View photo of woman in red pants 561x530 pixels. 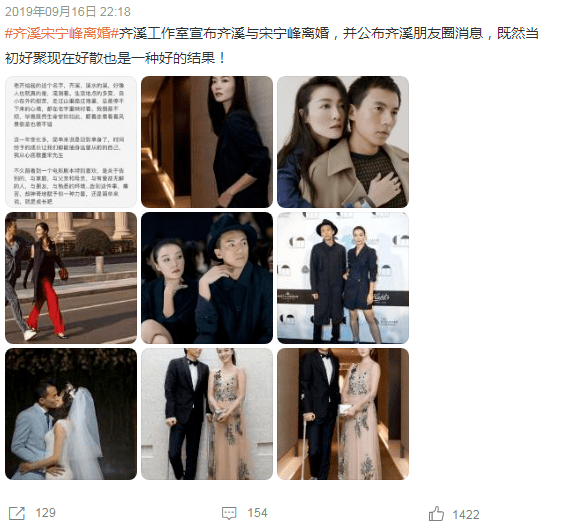[x=71, y=278]
